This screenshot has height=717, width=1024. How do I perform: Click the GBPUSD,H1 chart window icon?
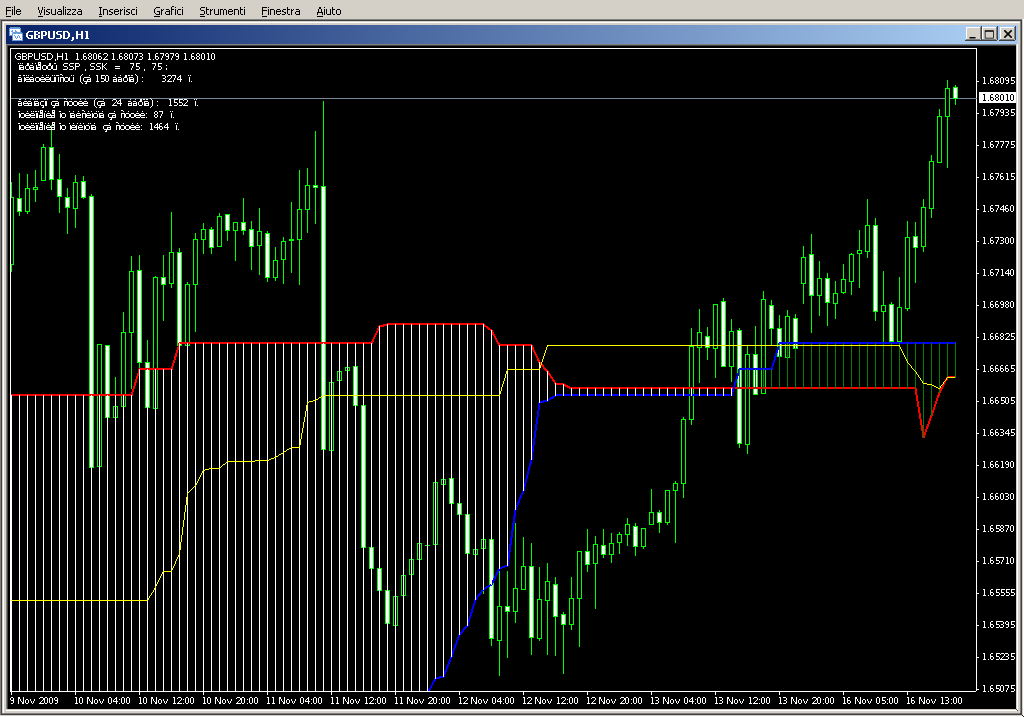point(17,34)
